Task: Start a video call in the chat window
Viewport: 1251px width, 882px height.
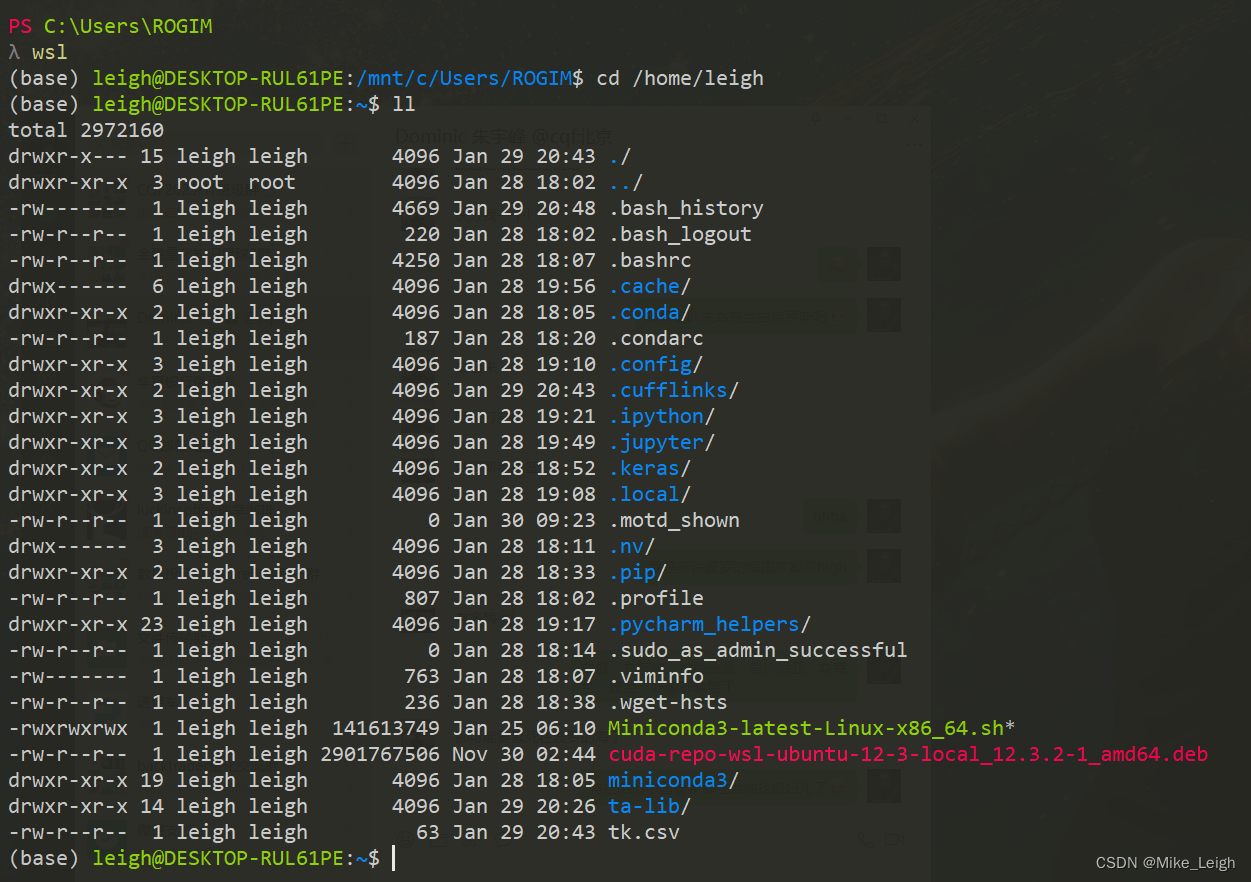Action: point(894,839)
